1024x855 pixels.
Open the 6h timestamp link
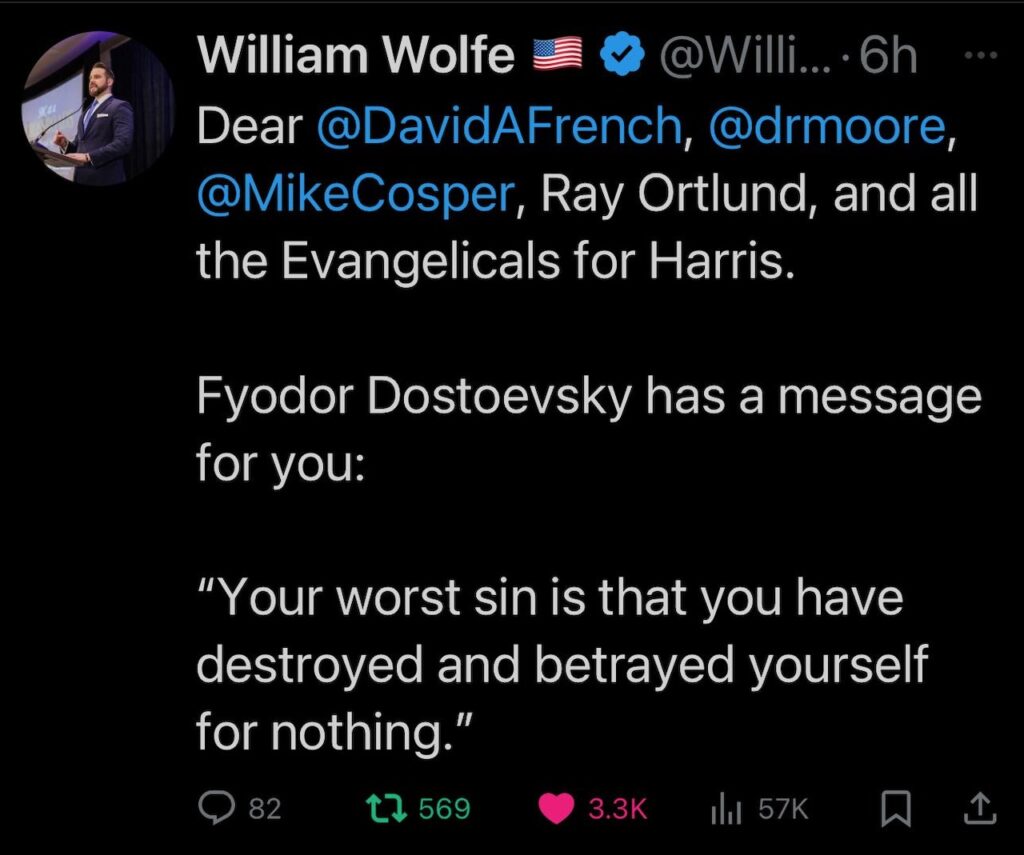click(x=889, y=57)
